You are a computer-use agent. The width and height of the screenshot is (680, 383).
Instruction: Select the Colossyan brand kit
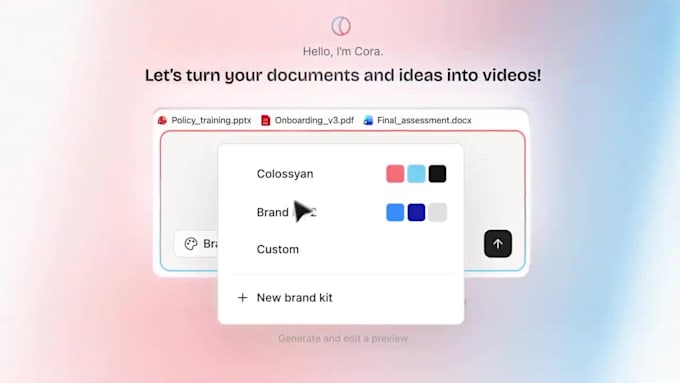click(x=341, y=174)
